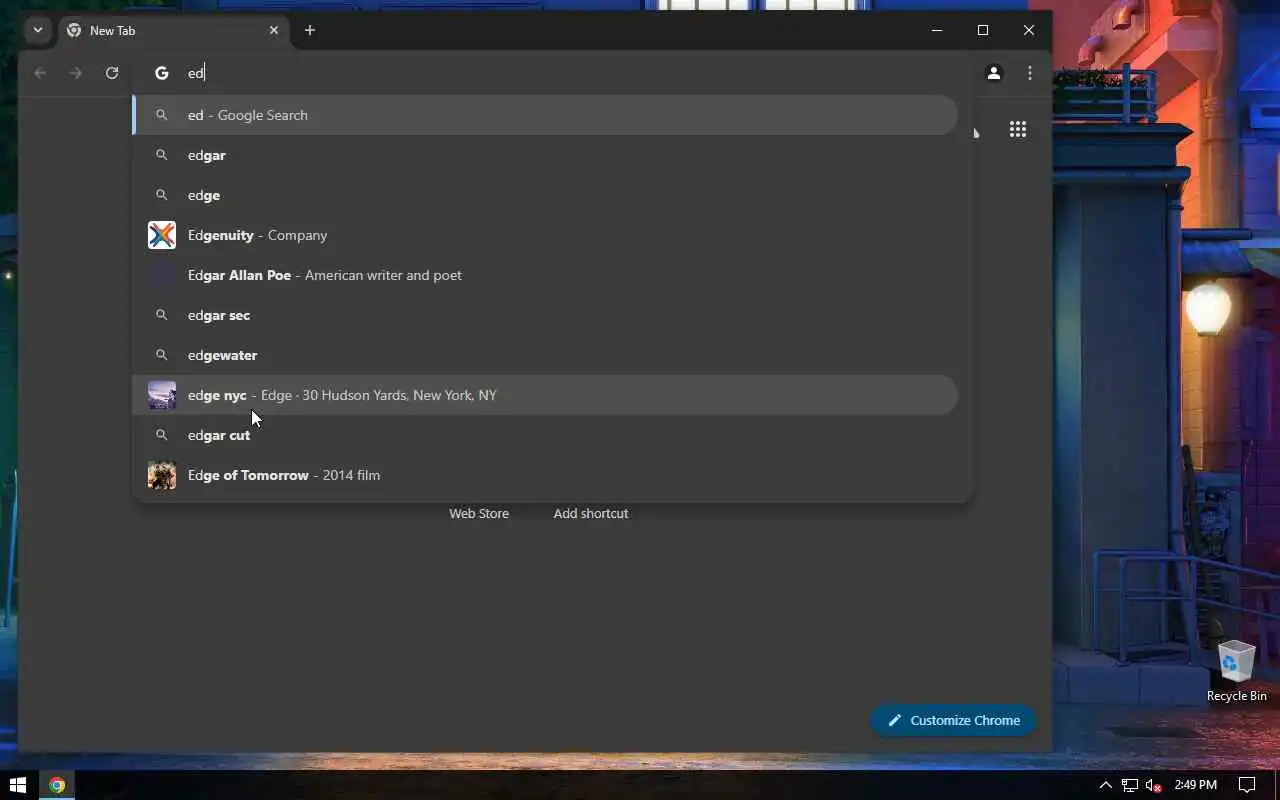Open the clock showing 2:49 PM
This screenshot has height=800, width=1280.
point(1195,785)
